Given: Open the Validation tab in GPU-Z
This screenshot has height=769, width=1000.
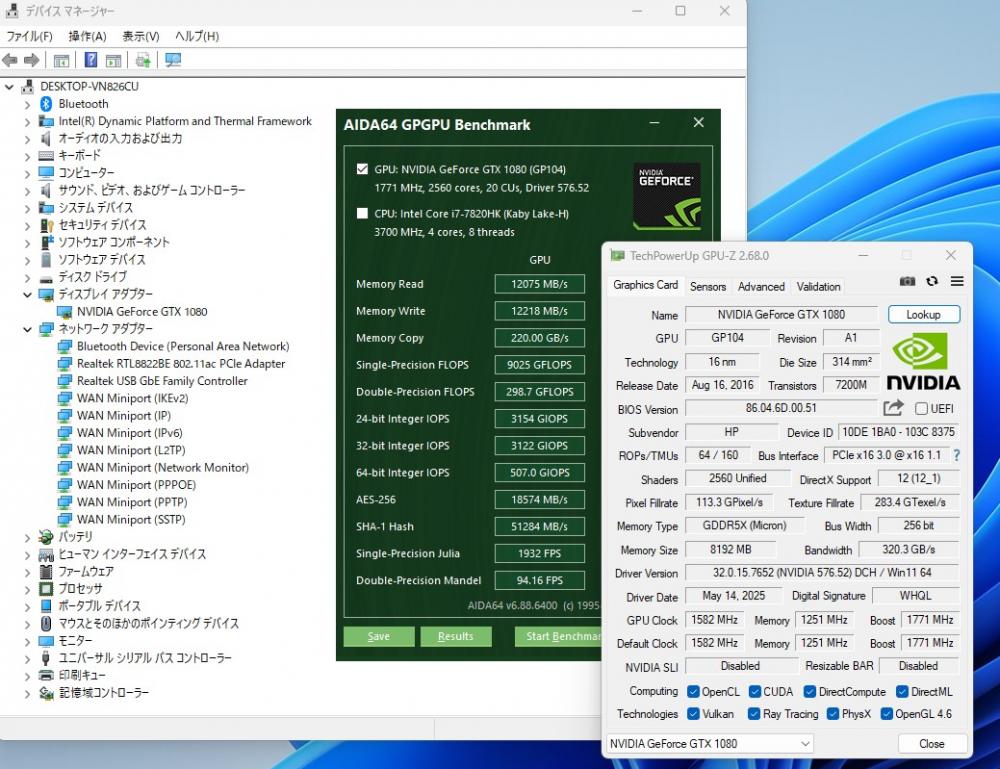Looking at the screenshot, I should (818, 287).
